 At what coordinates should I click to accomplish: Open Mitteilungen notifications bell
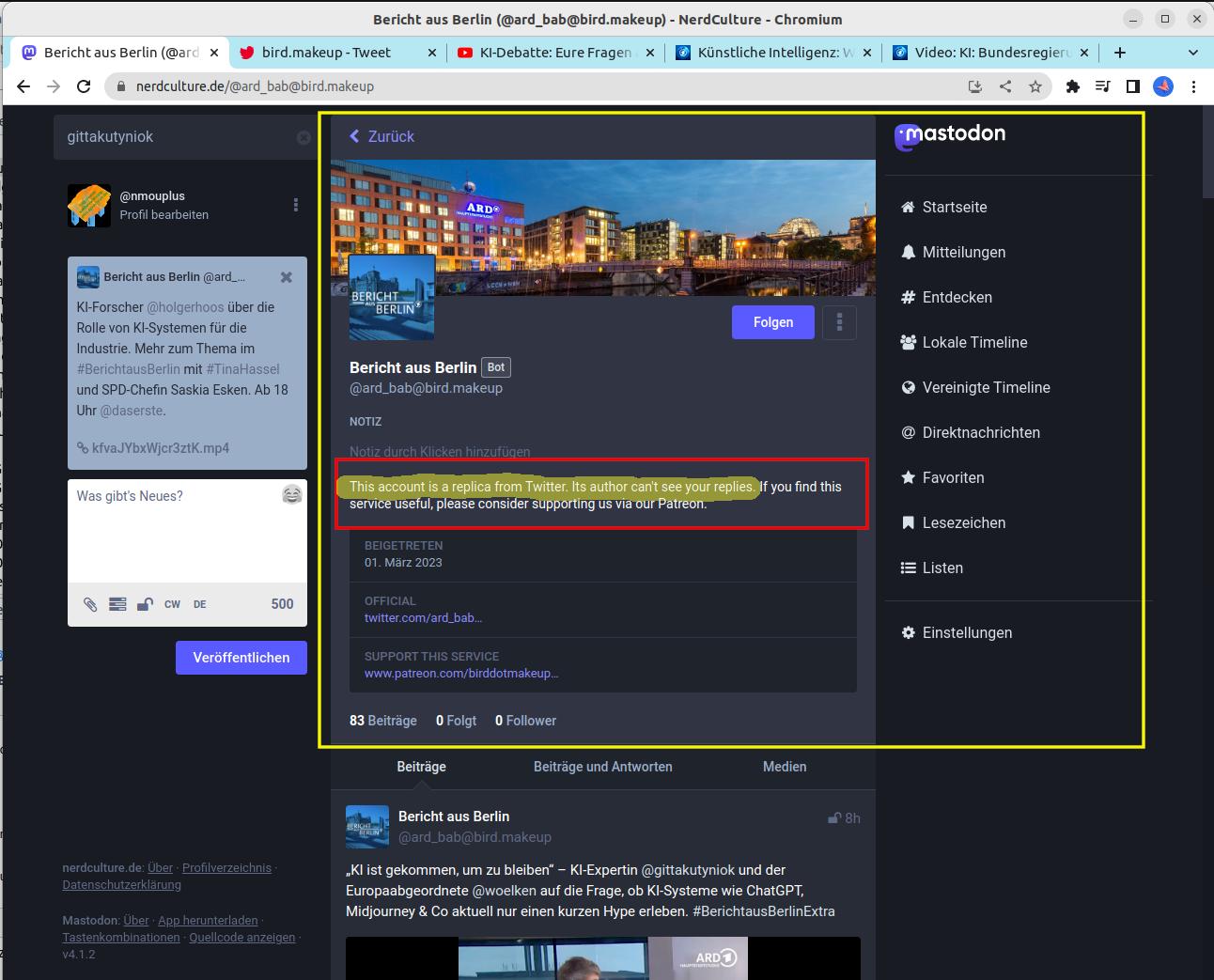953,252
